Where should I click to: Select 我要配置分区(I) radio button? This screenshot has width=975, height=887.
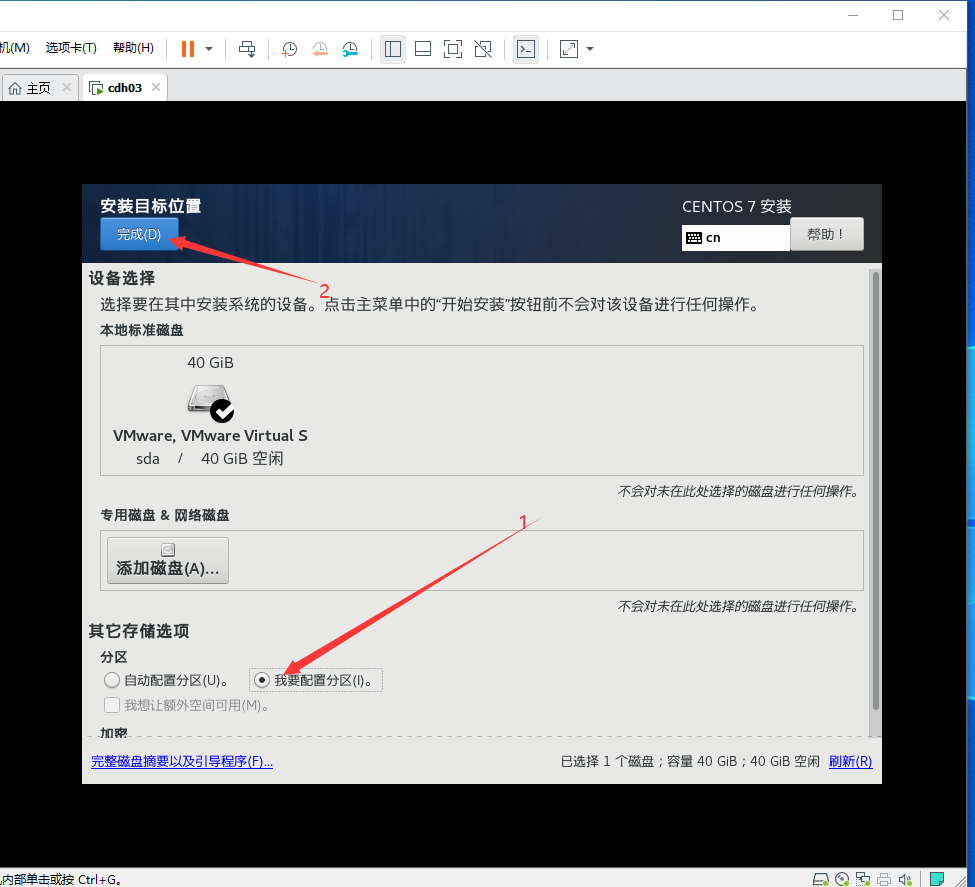261,680
